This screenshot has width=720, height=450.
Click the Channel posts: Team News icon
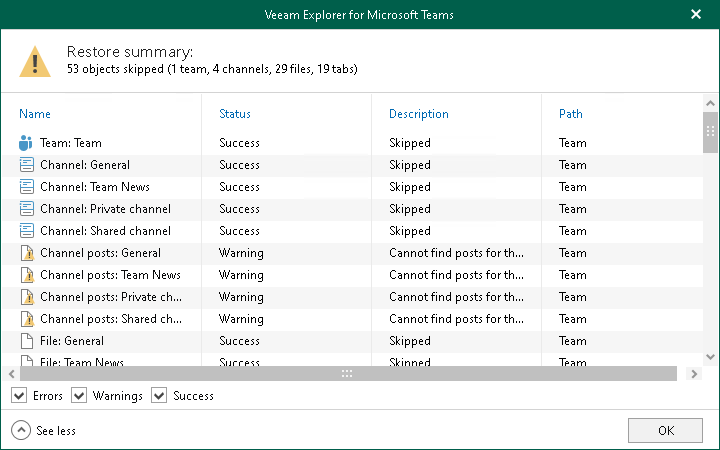point(26,275)
